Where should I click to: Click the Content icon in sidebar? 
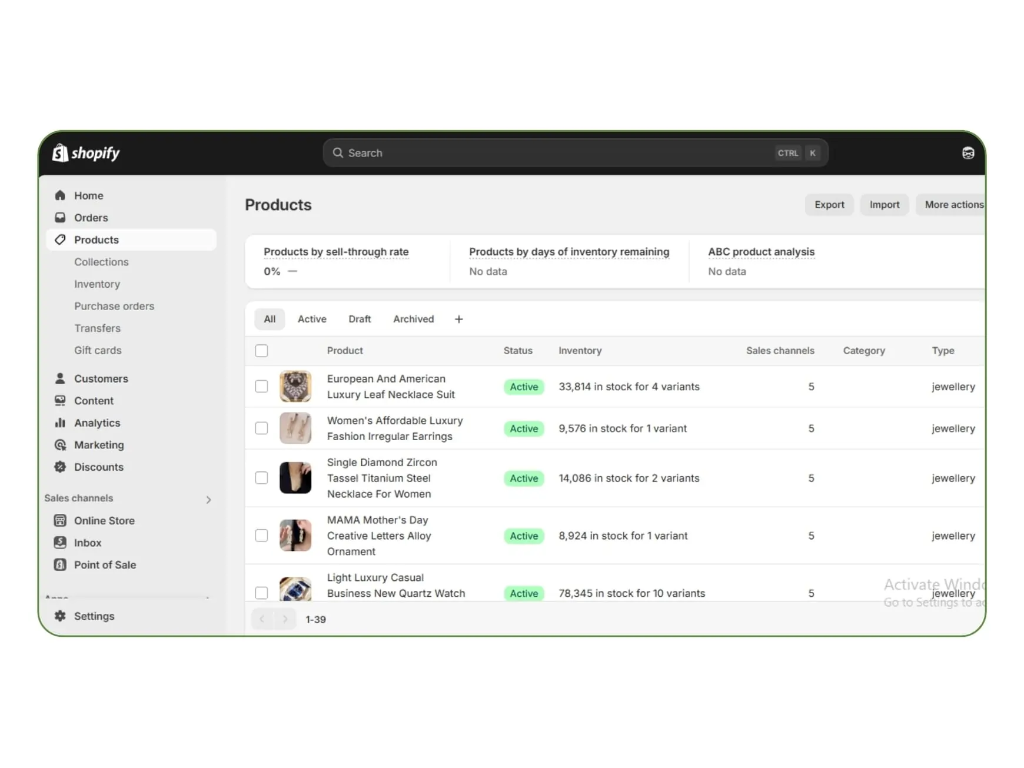pos(60,400)
